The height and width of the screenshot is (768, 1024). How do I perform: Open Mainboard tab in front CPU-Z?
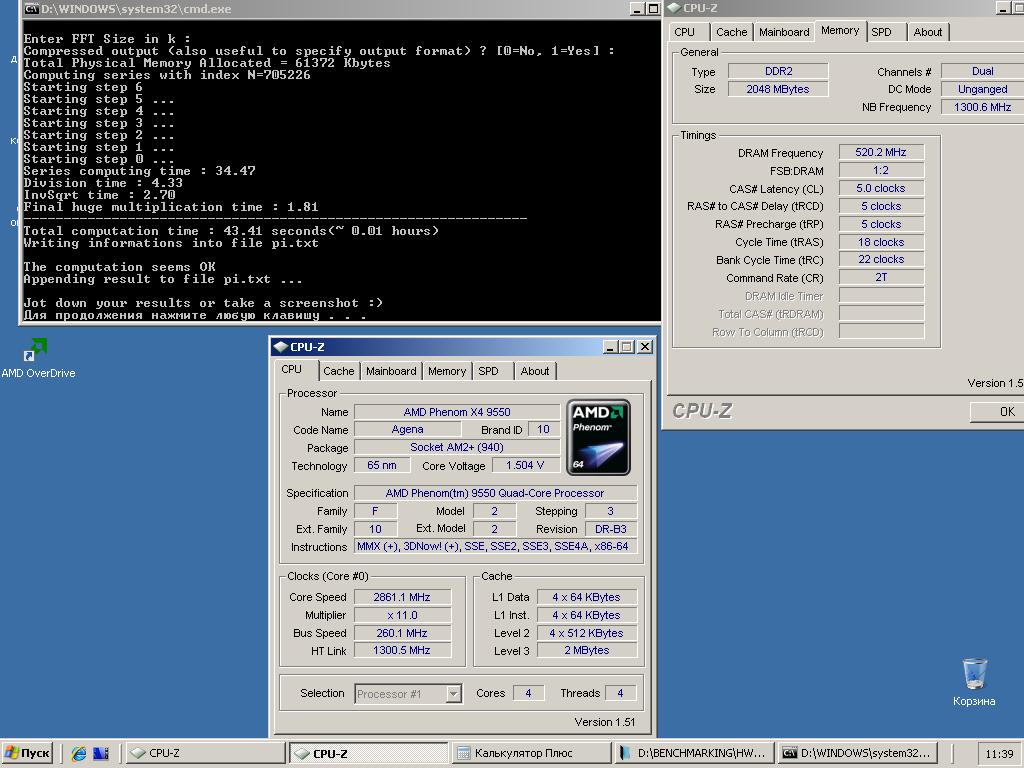tap(391, 371)
